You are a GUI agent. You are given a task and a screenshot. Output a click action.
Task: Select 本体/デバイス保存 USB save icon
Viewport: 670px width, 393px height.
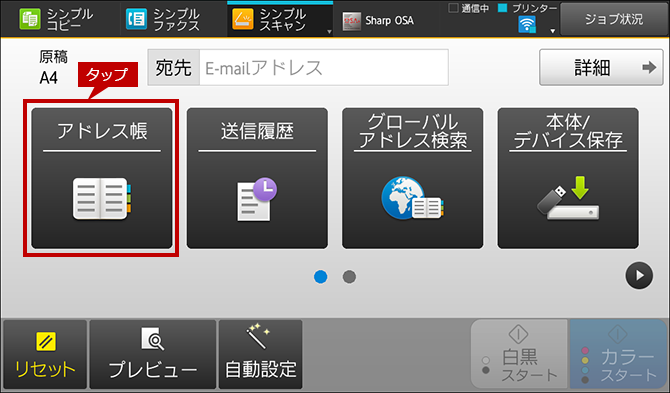point(568,198)
